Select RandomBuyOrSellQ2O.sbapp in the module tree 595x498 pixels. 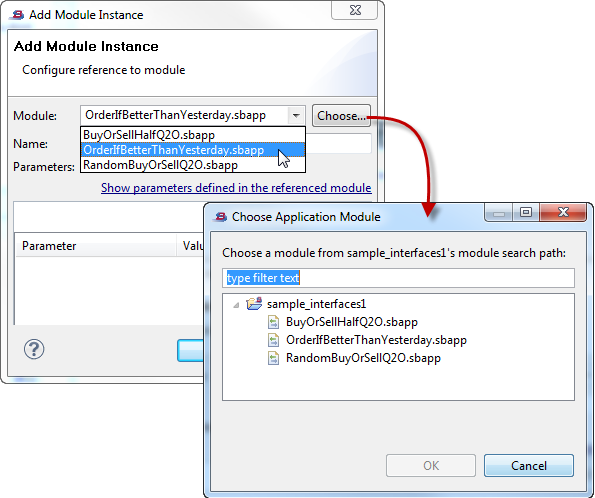point(363,358)
